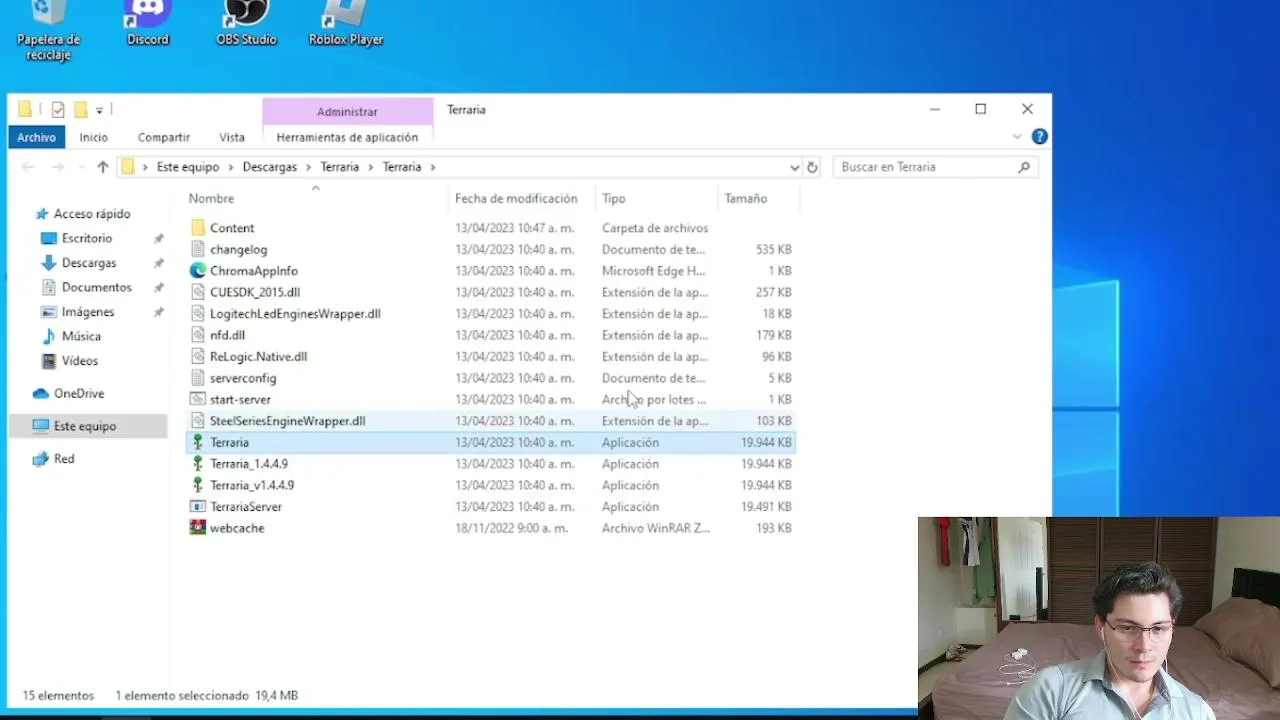The width and height of the screenshot is (1280, 720).
Task: Select the changelog document icon
Action: point(198,249)
